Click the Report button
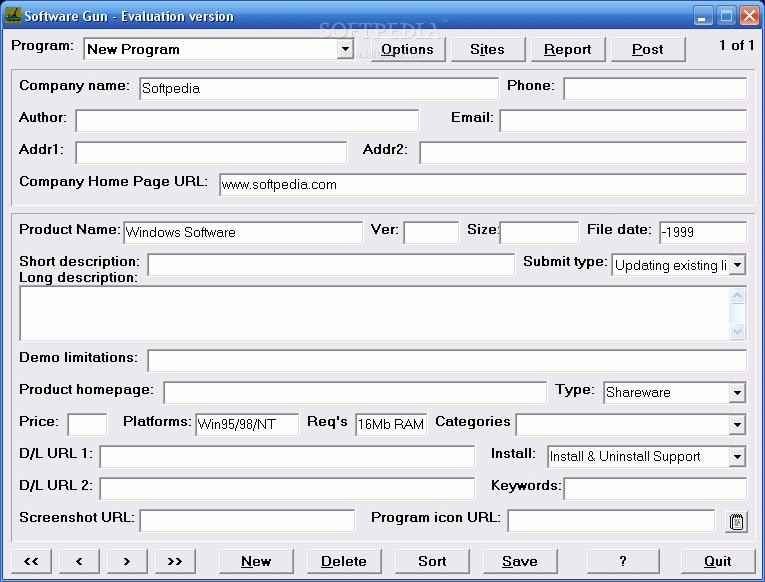This screenshot has height=582, width=765. [568, 49]
